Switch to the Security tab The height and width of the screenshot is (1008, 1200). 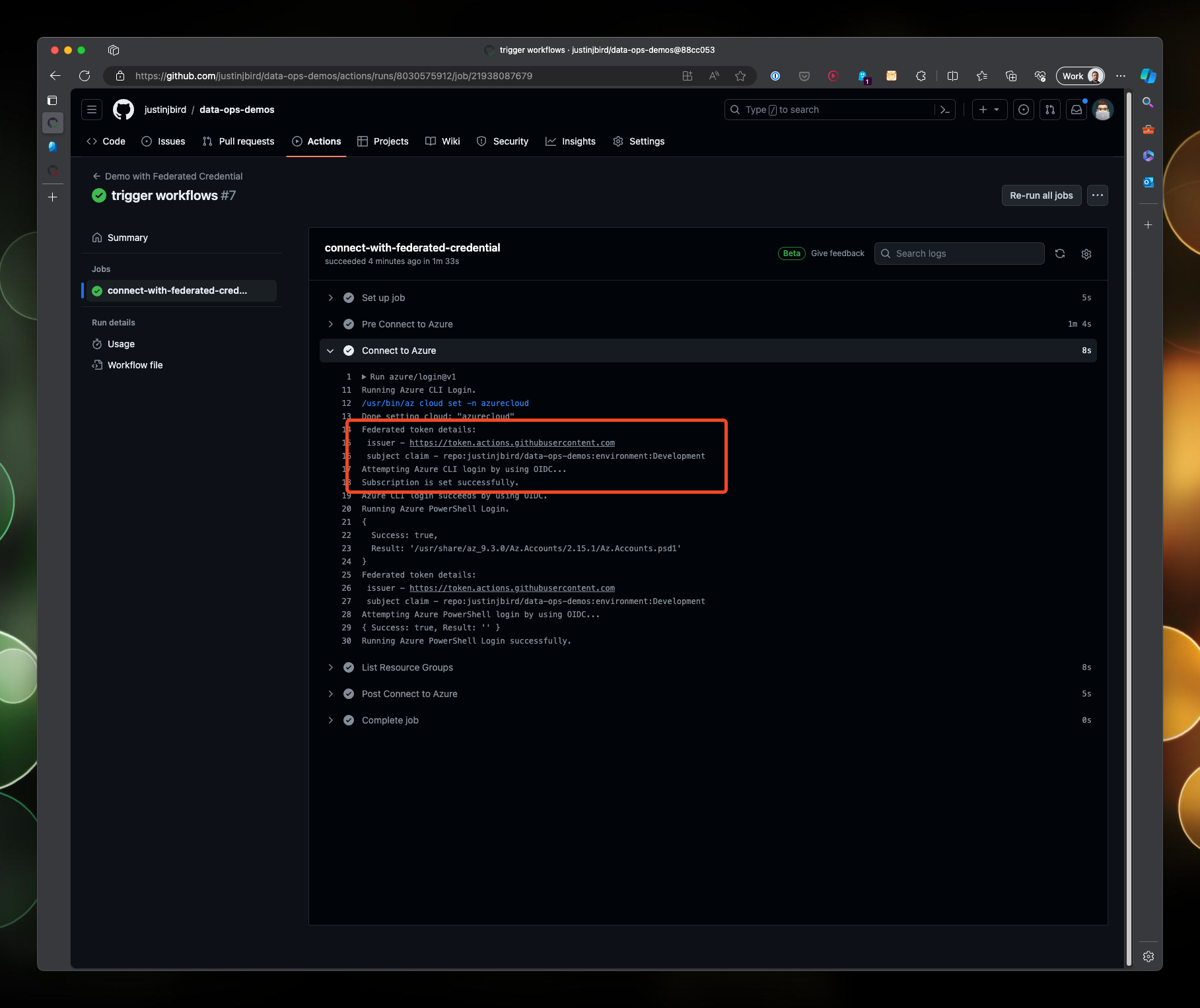(509, 141)
